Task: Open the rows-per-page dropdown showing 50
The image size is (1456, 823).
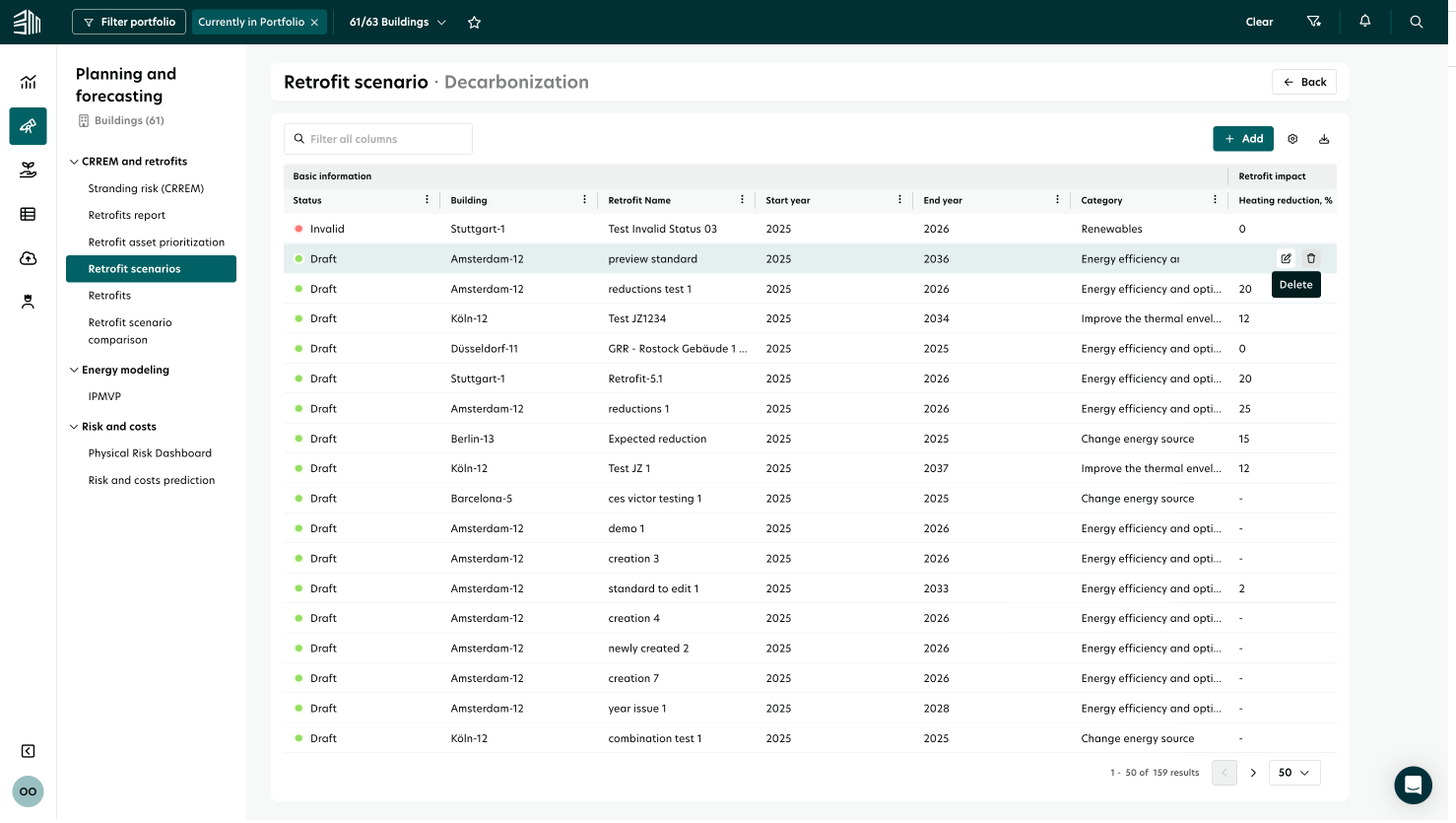Action: pyautogui.click(x=1294, y=773)
